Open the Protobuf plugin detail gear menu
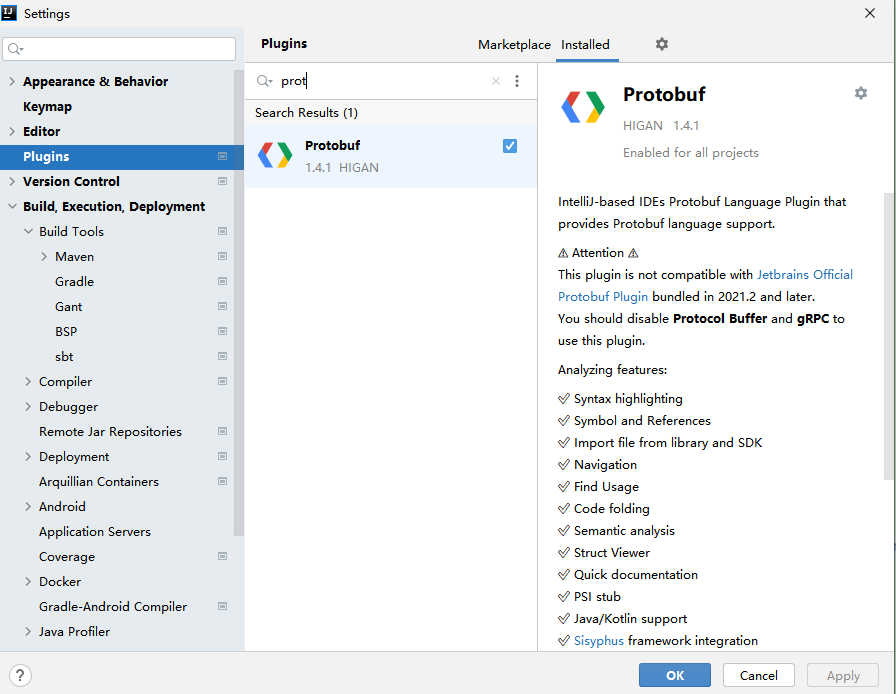The image size is (896, 694). (x=860, y=93)
